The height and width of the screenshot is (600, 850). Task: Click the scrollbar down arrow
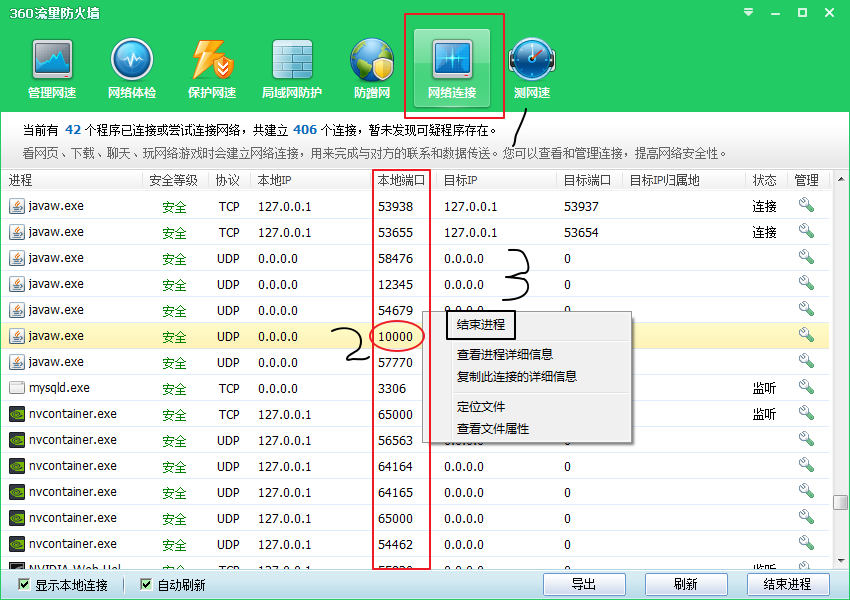pos(841,560)
